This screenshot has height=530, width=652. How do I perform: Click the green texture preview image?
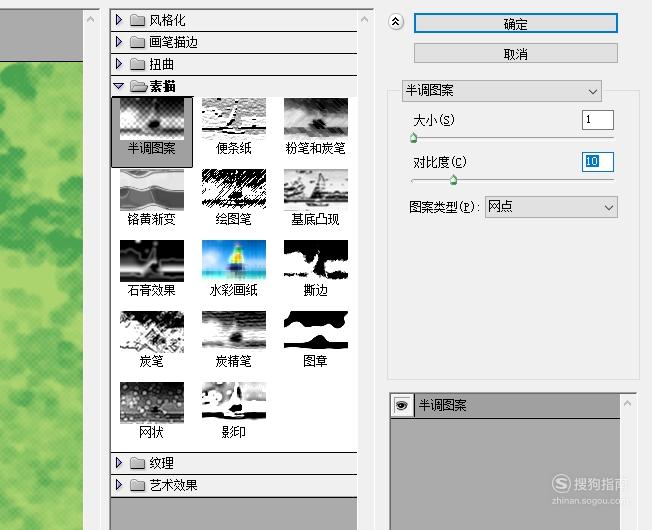click(x=42, y=295)
